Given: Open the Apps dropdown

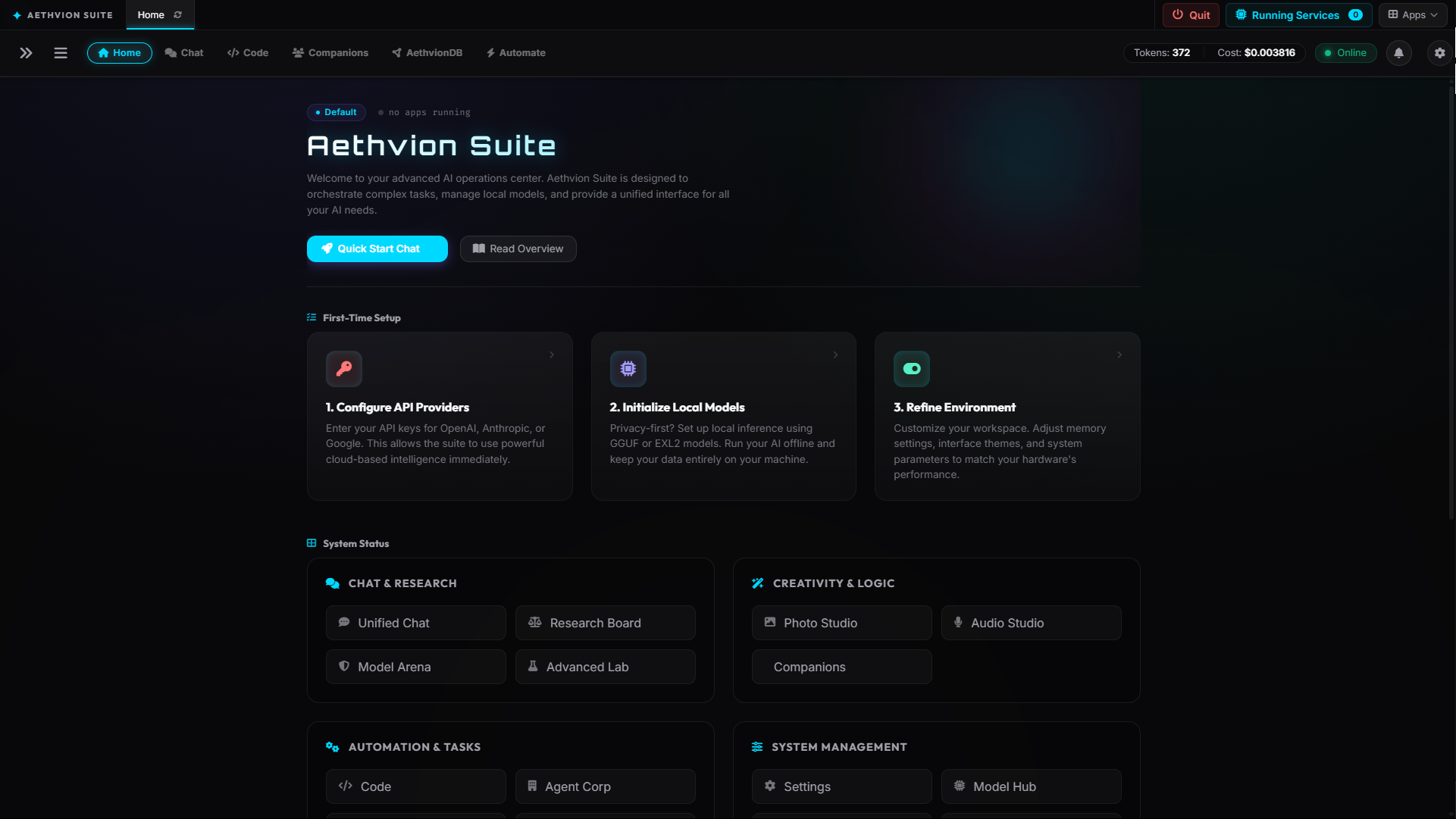Looking at the screenshot, I should click(x=1413, y=15).
